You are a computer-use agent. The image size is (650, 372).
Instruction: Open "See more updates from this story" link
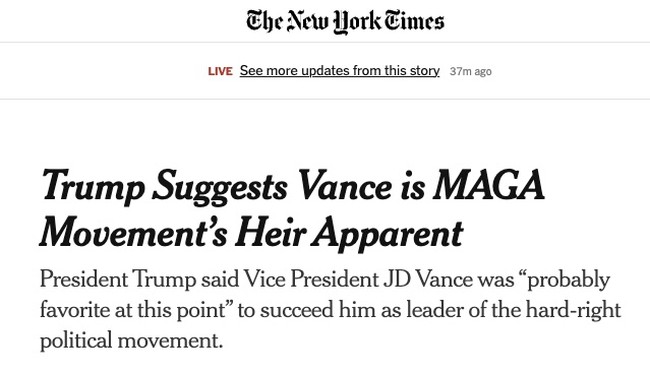coord(340,71)
